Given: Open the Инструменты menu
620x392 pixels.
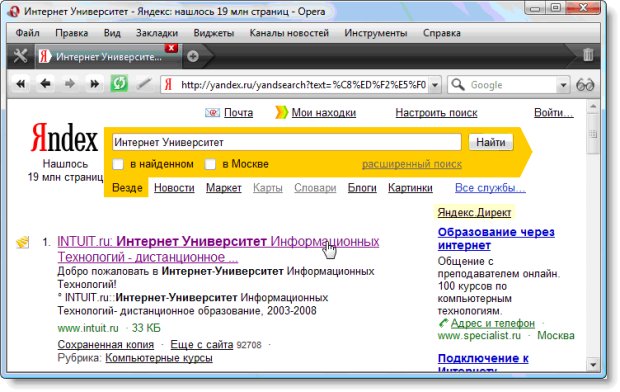Looking at the screenshot, I should click(x=376, y=33).
